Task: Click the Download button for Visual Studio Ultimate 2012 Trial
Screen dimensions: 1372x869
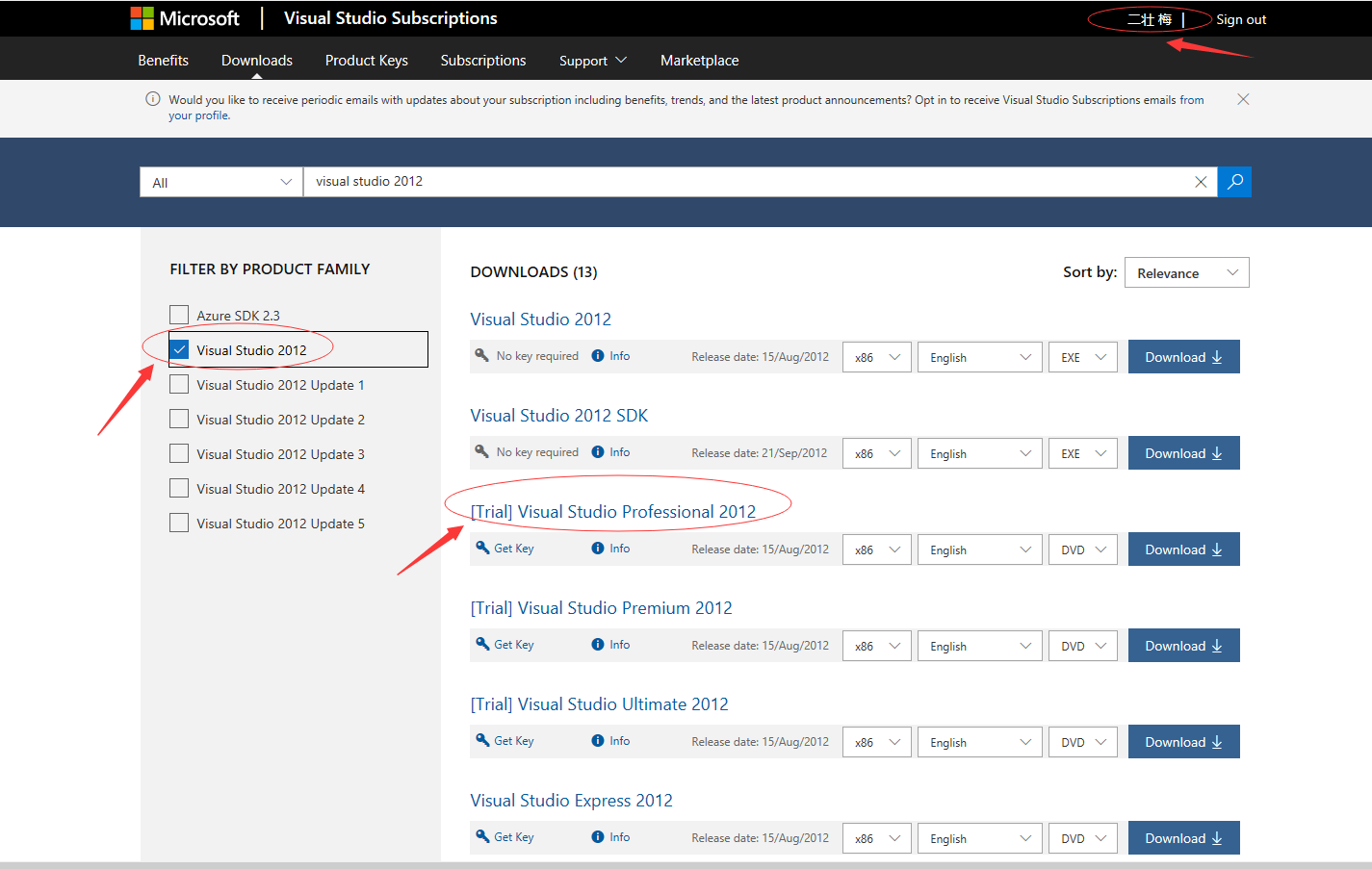Action: pyautogui.click(x=1183, y=741)
